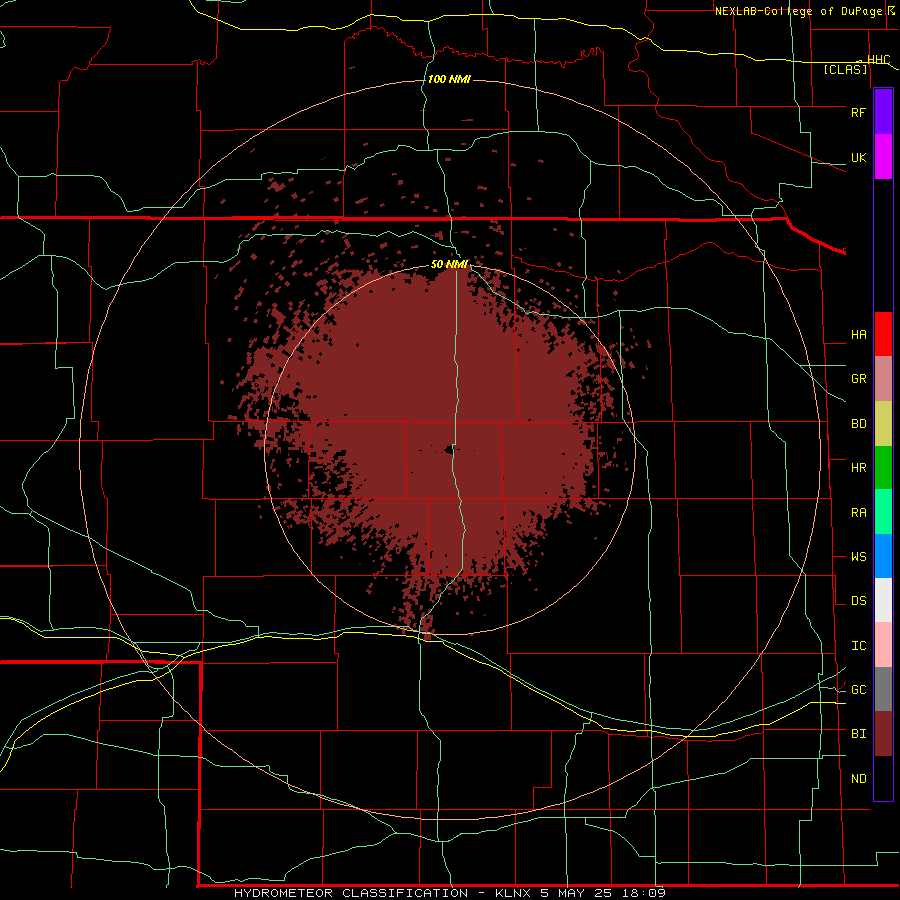Screen dimensions: 900x900
Task: Click the KLNX station identifier
Action: 512,893
